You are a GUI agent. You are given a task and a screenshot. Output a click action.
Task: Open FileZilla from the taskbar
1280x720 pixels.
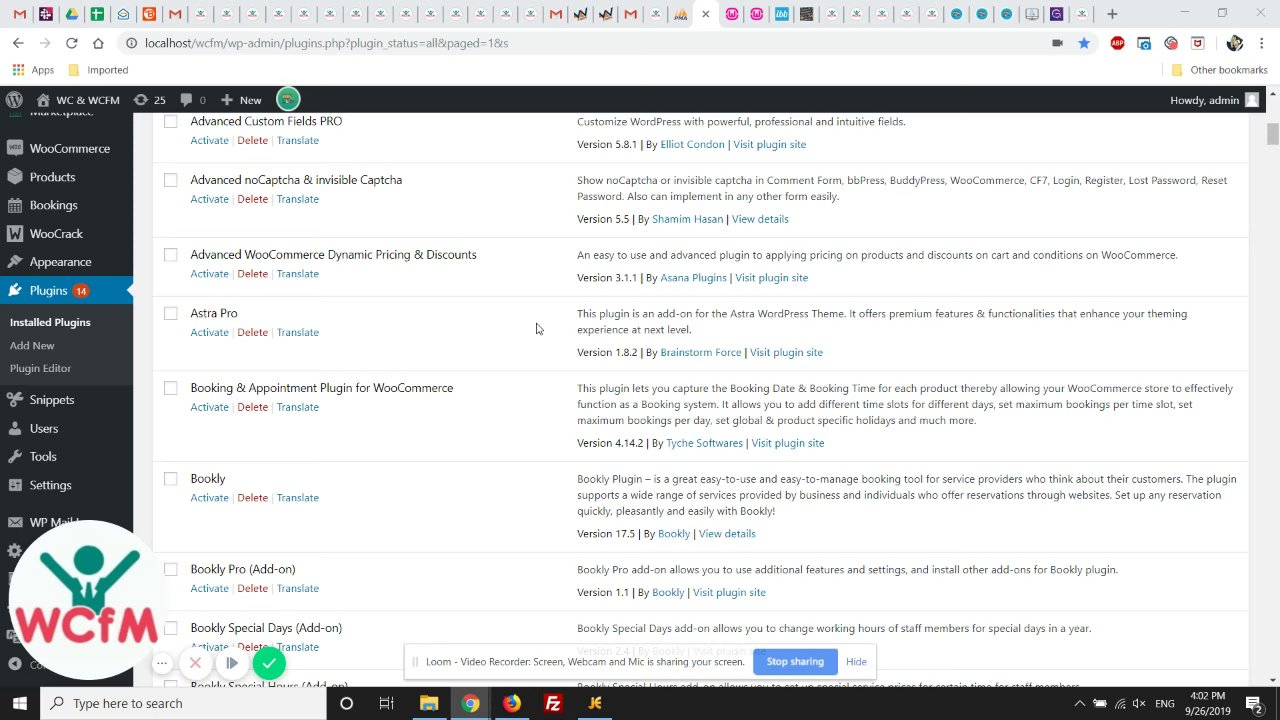[x=553, y=703]
